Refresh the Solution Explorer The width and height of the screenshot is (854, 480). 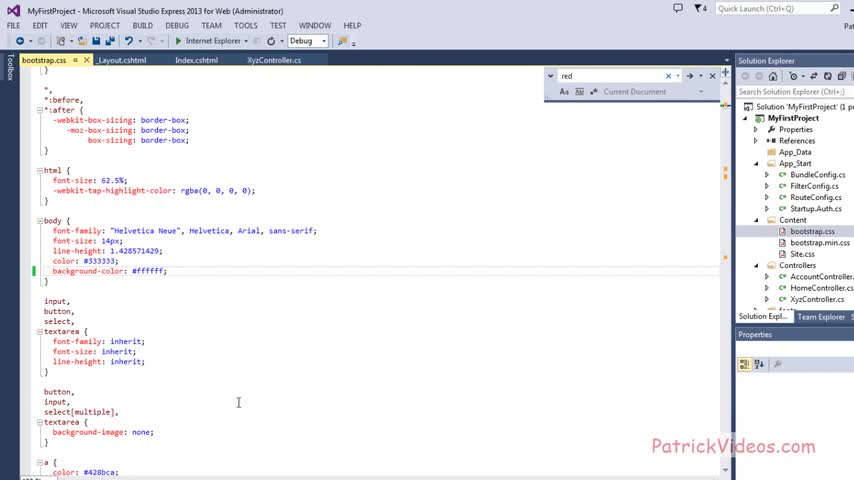(x=827, y=76)
